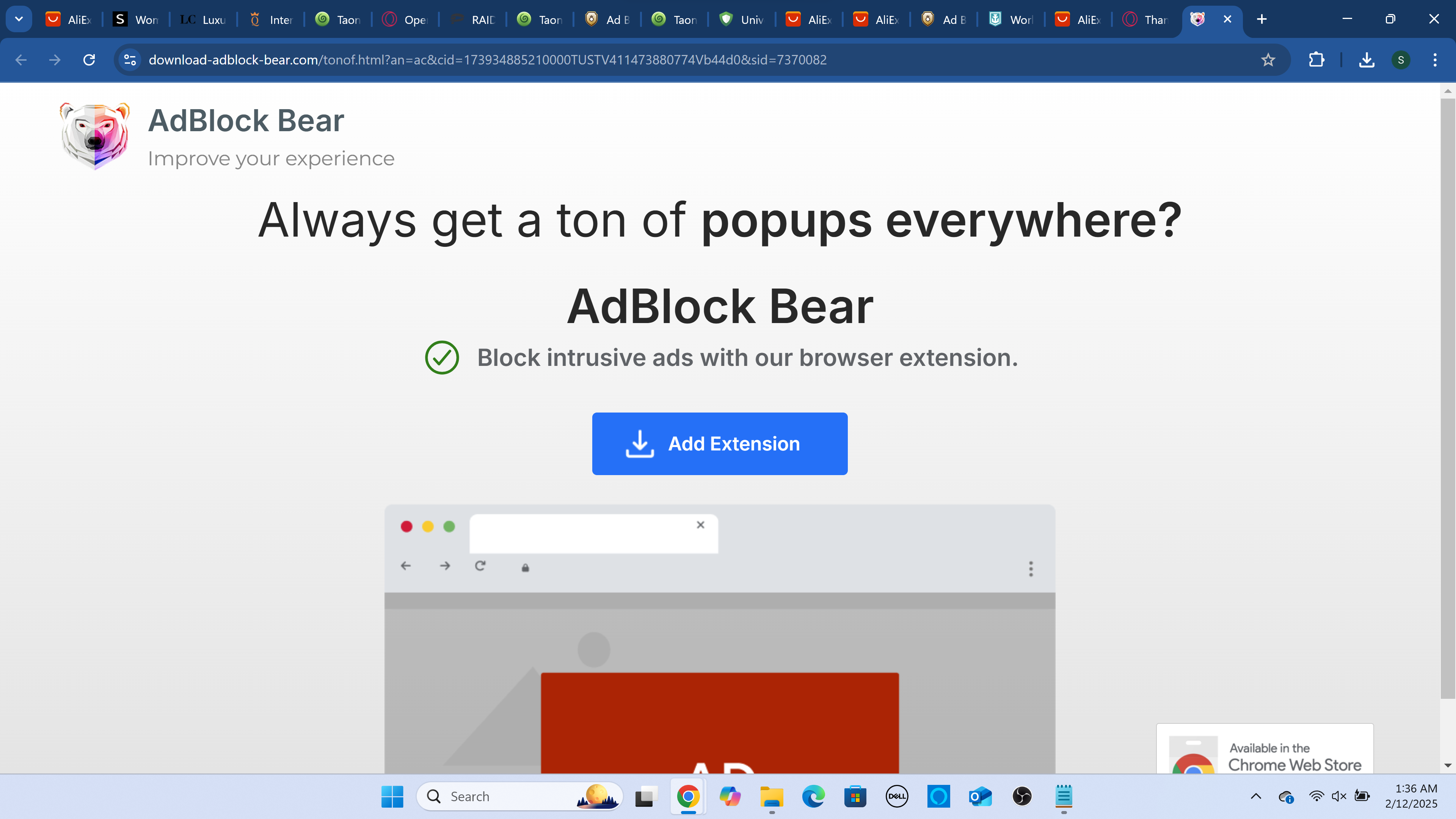
Task: Click the address bar URL
Action: [x=487, y=60]
